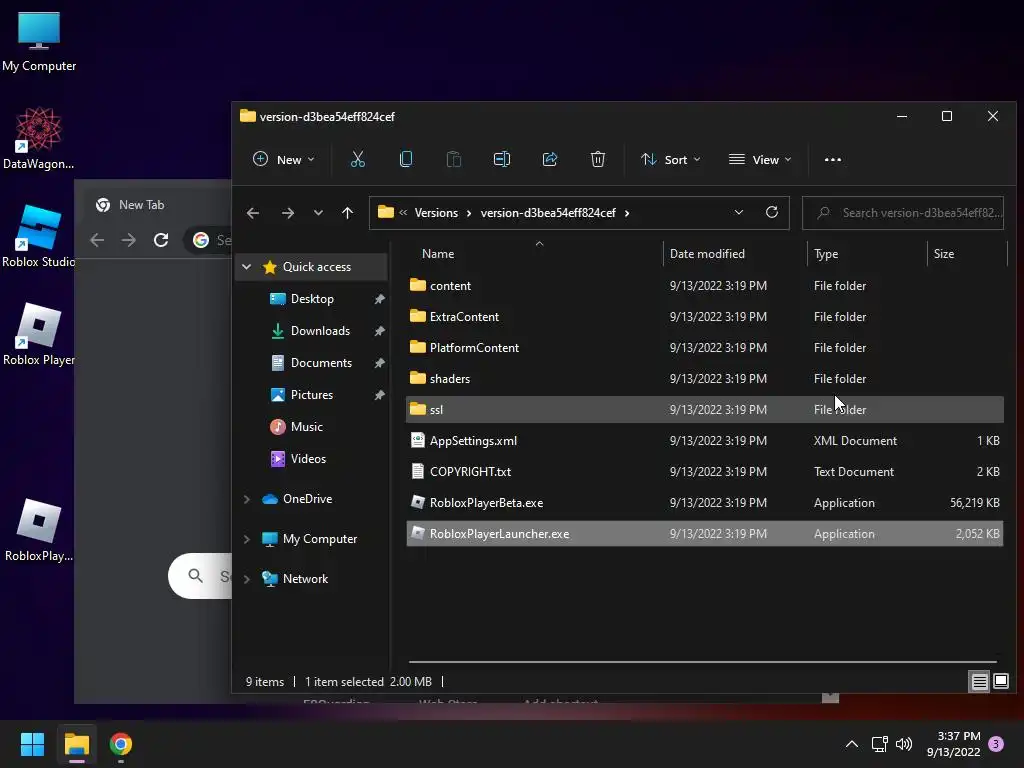Open taskbar clock and date
Viewport: 1024px width, 768px height.
point(953,744)
